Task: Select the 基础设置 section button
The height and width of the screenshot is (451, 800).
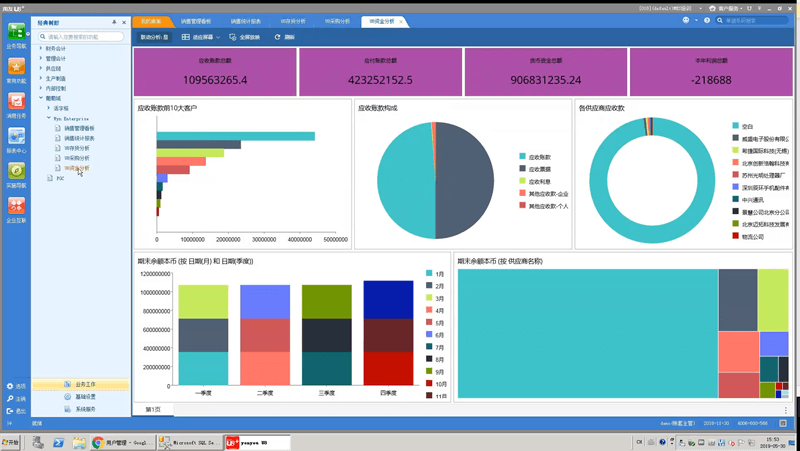Action: click(81, 396)
